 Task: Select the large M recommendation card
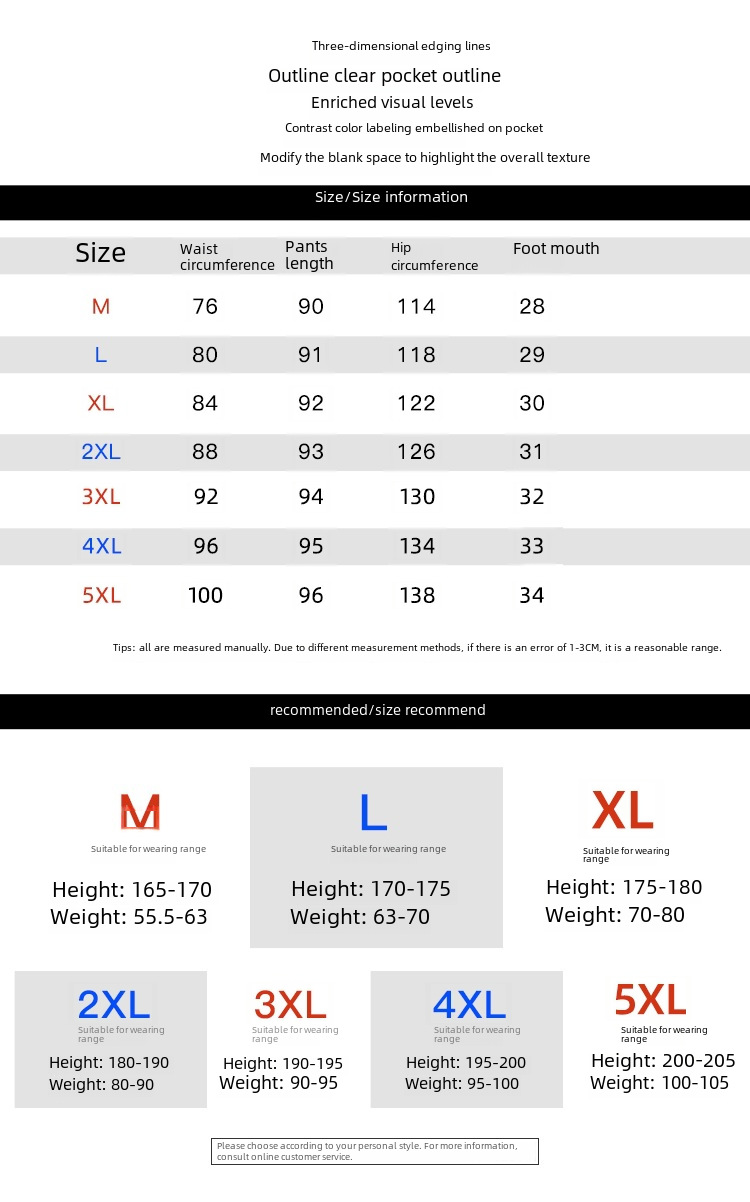click(132, 859)
